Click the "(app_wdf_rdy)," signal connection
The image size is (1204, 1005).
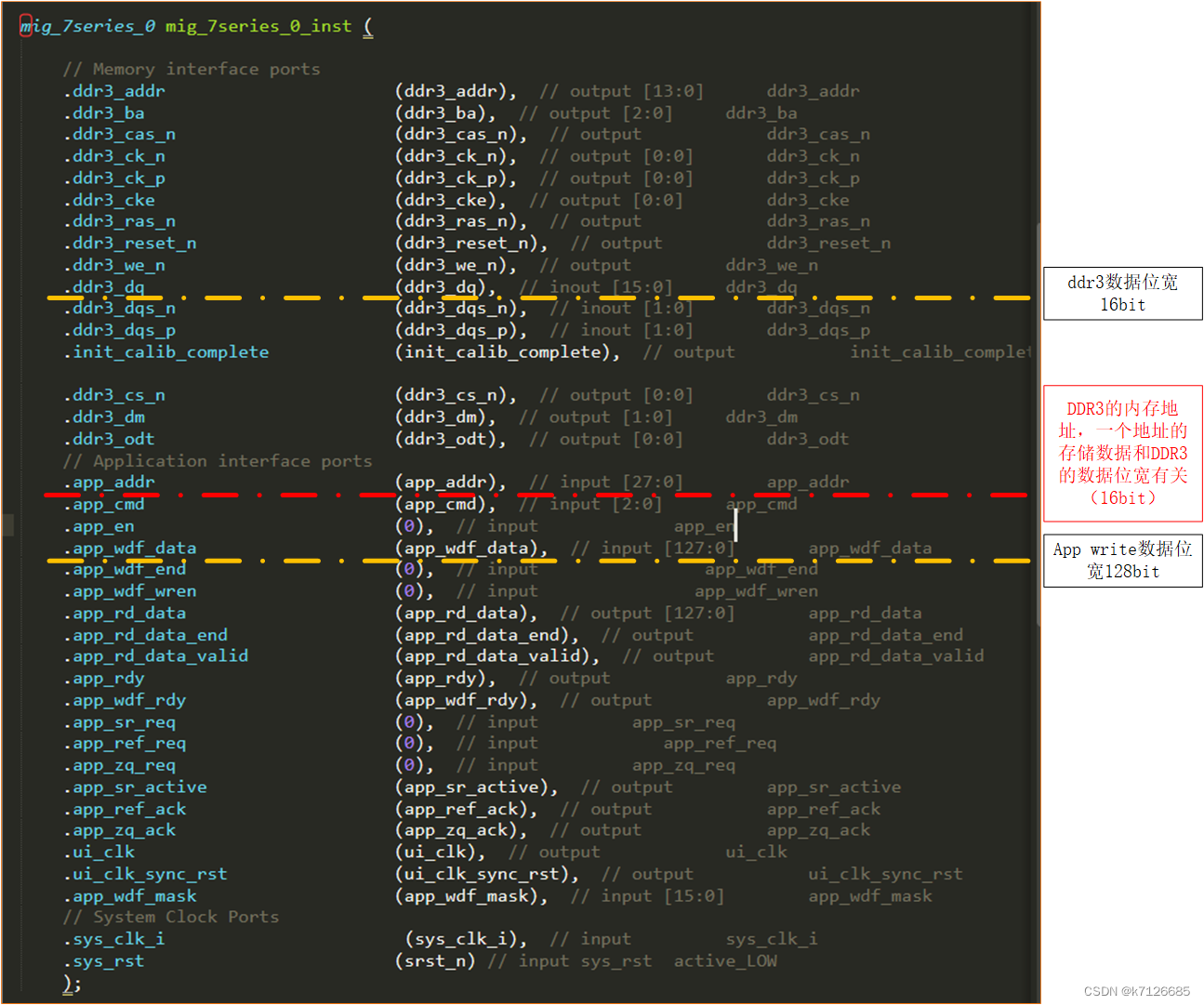466,700
